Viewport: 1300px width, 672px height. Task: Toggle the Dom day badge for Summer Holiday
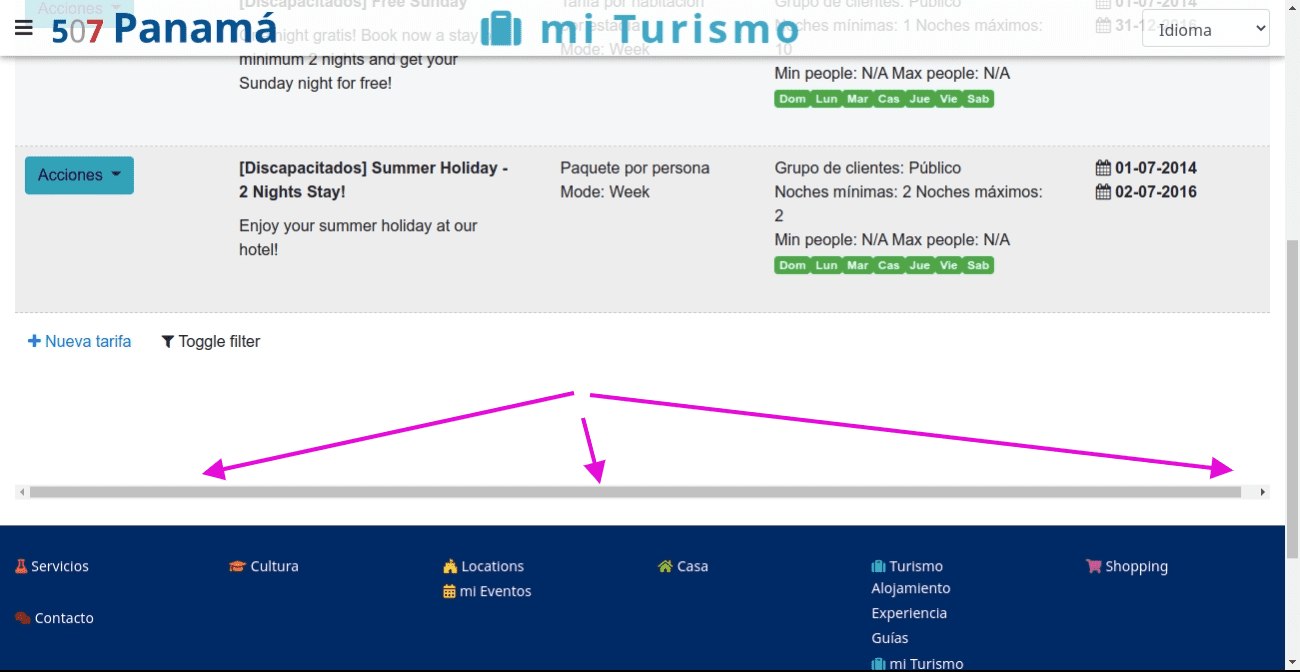pos(792,265)
